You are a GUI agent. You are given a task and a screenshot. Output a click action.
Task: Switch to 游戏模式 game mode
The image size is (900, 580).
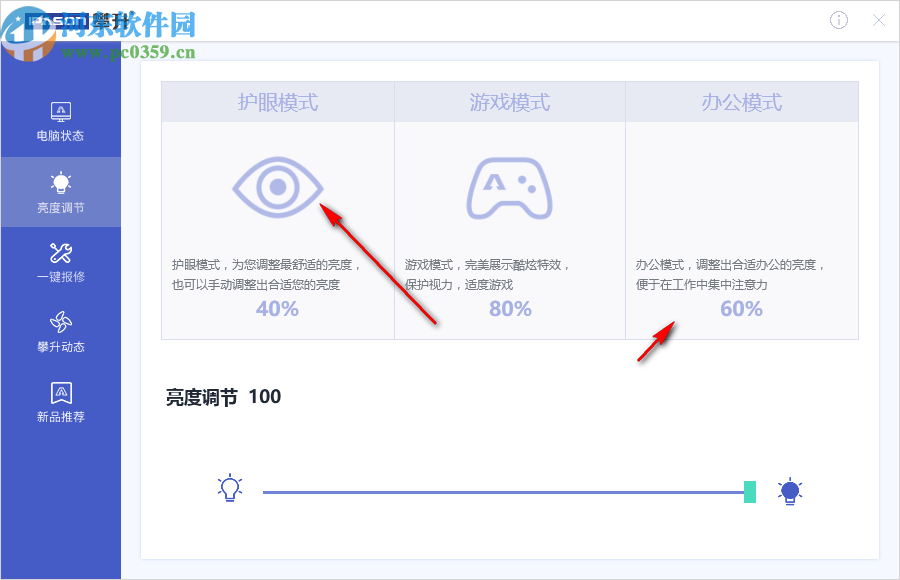coord(509,102)
